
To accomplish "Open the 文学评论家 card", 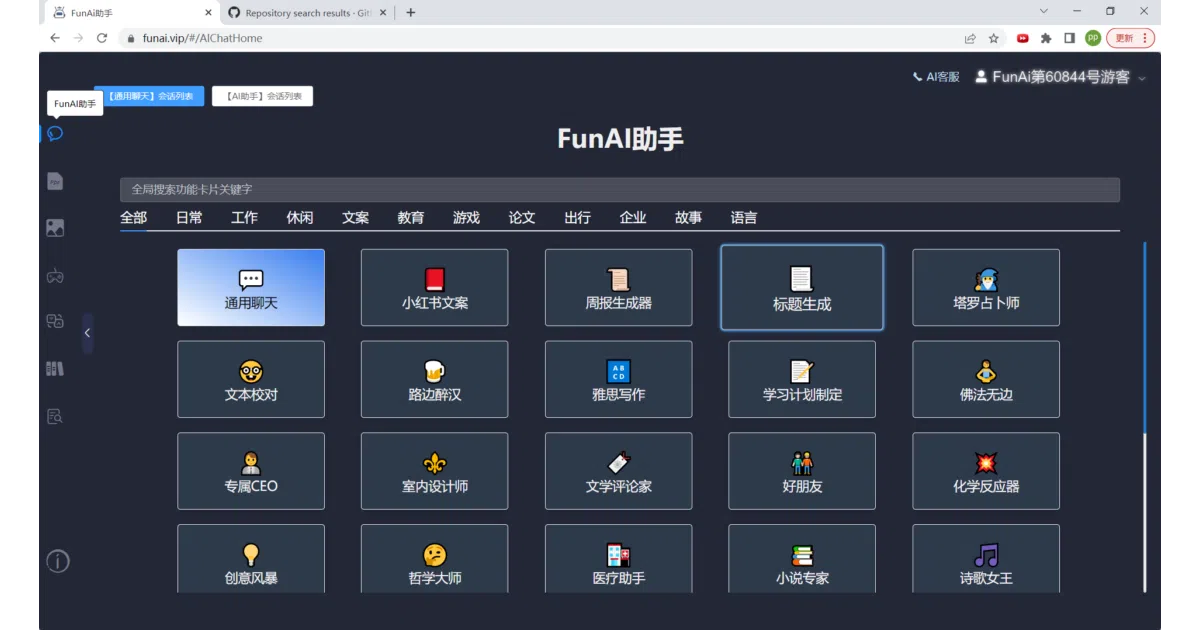I will (618, 471).
